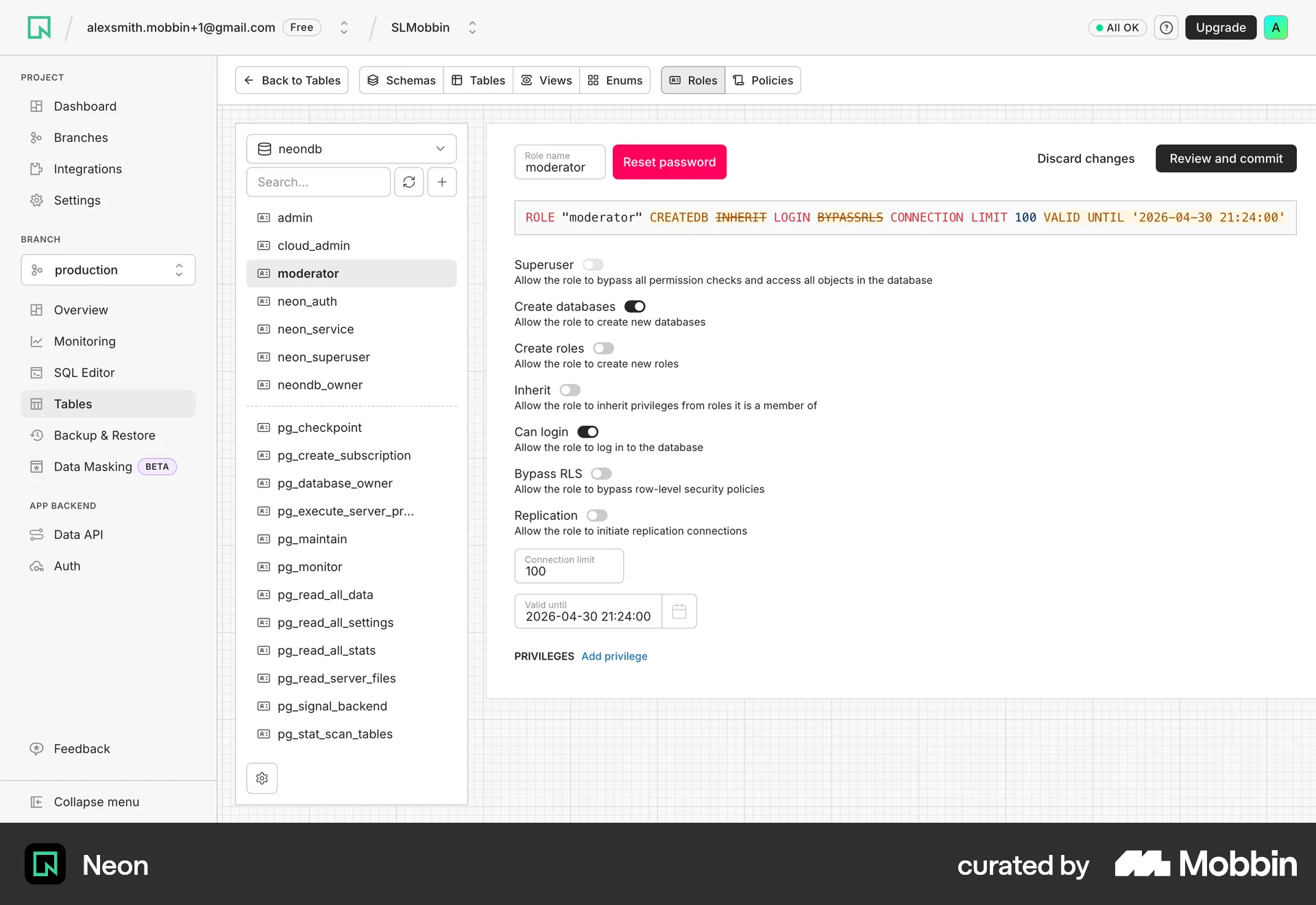Enable the Inherit switch
Viewport: 1316px width, 905px height.
click(570, 390)
